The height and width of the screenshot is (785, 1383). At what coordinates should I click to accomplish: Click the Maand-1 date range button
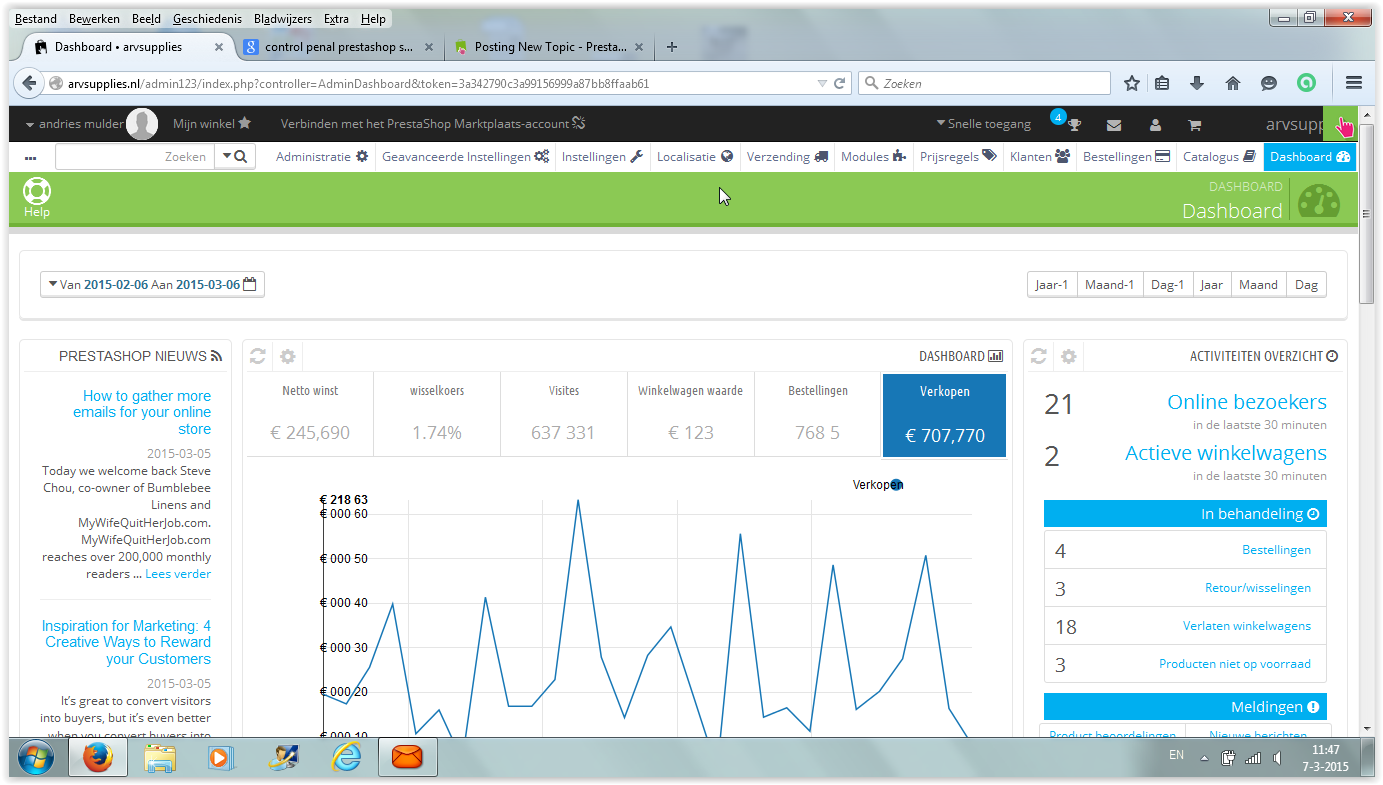click(x=1110, y=284)
